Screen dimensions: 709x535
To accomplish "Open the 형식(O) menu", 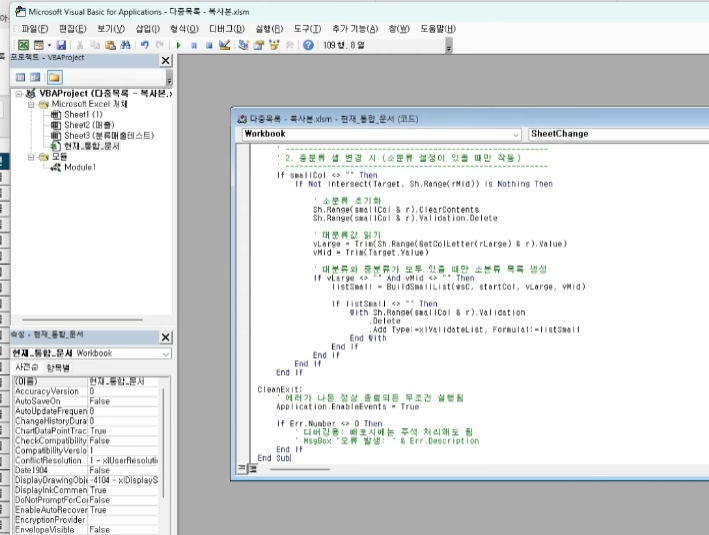I will [184, 29].
